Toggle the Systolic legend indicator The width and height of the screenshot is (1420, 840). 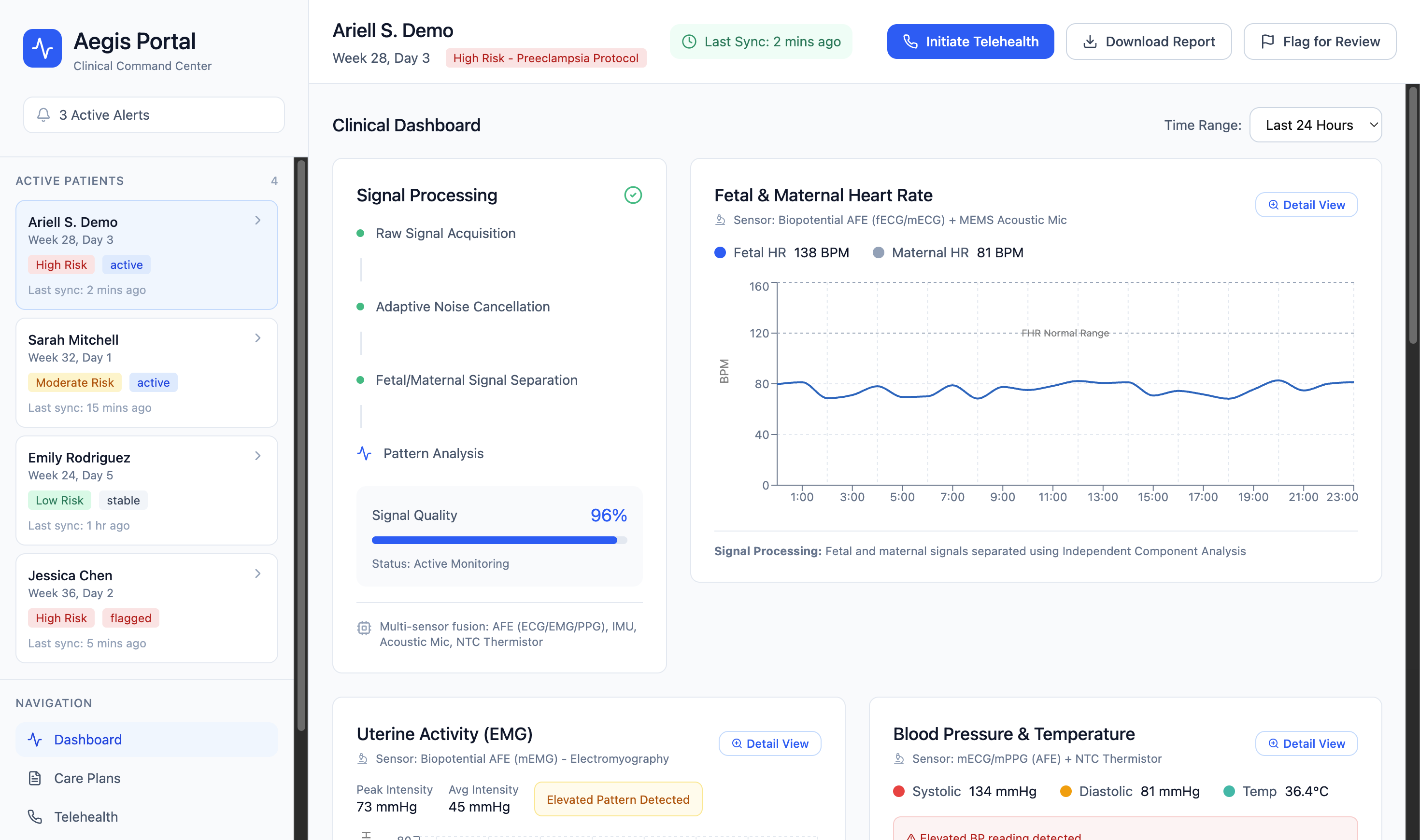click(x=898, y=791)
